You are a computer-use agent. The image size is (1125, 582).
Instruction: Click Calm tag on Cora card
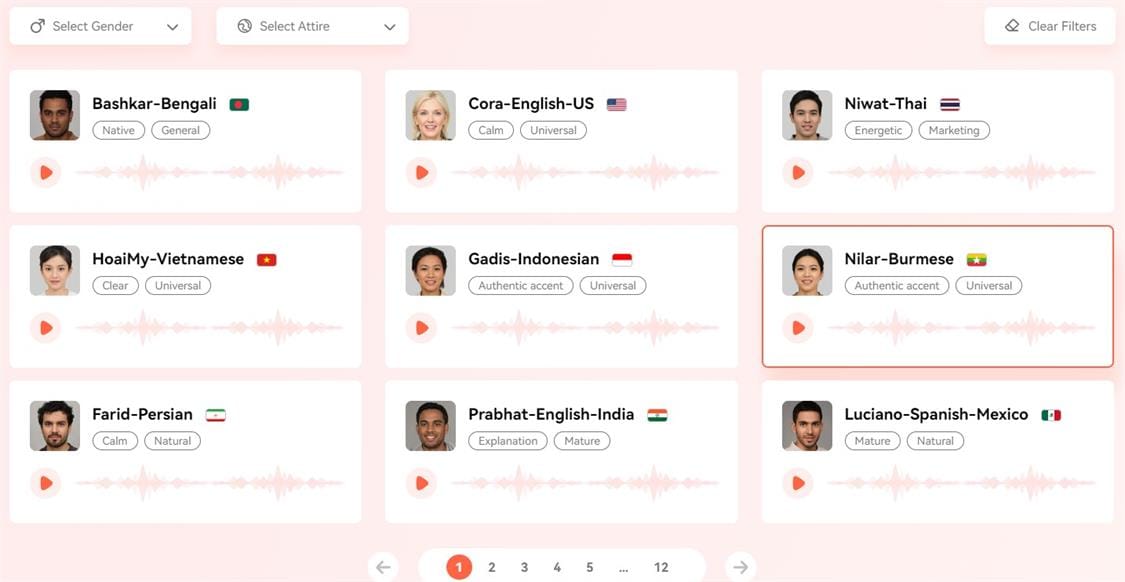click(491, 131)
